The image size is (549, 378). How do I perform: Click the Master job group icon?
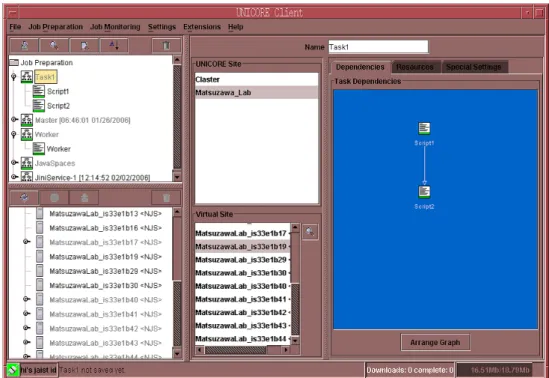27,120
